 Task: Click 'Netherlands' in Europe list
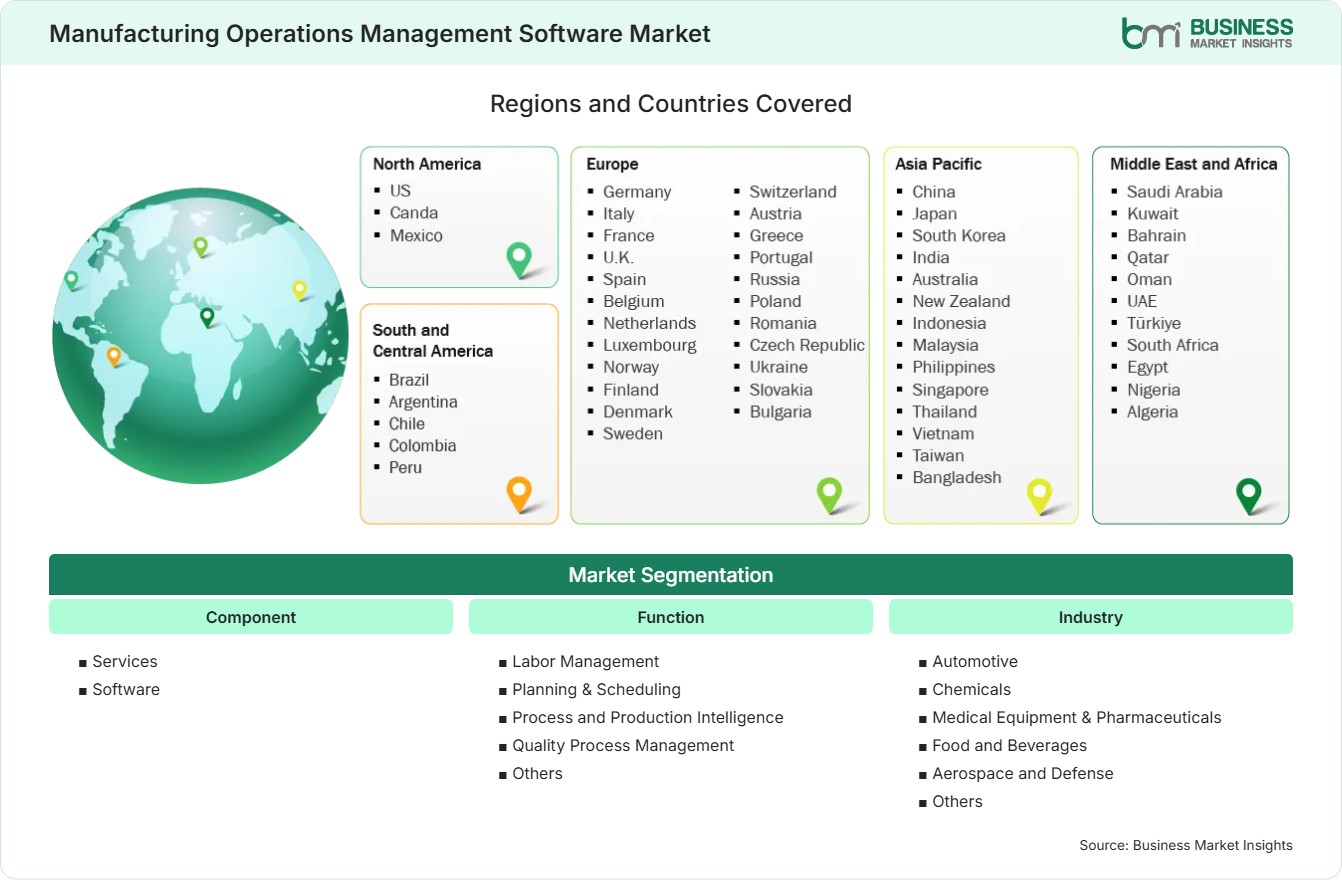click(x=649, y=323)
